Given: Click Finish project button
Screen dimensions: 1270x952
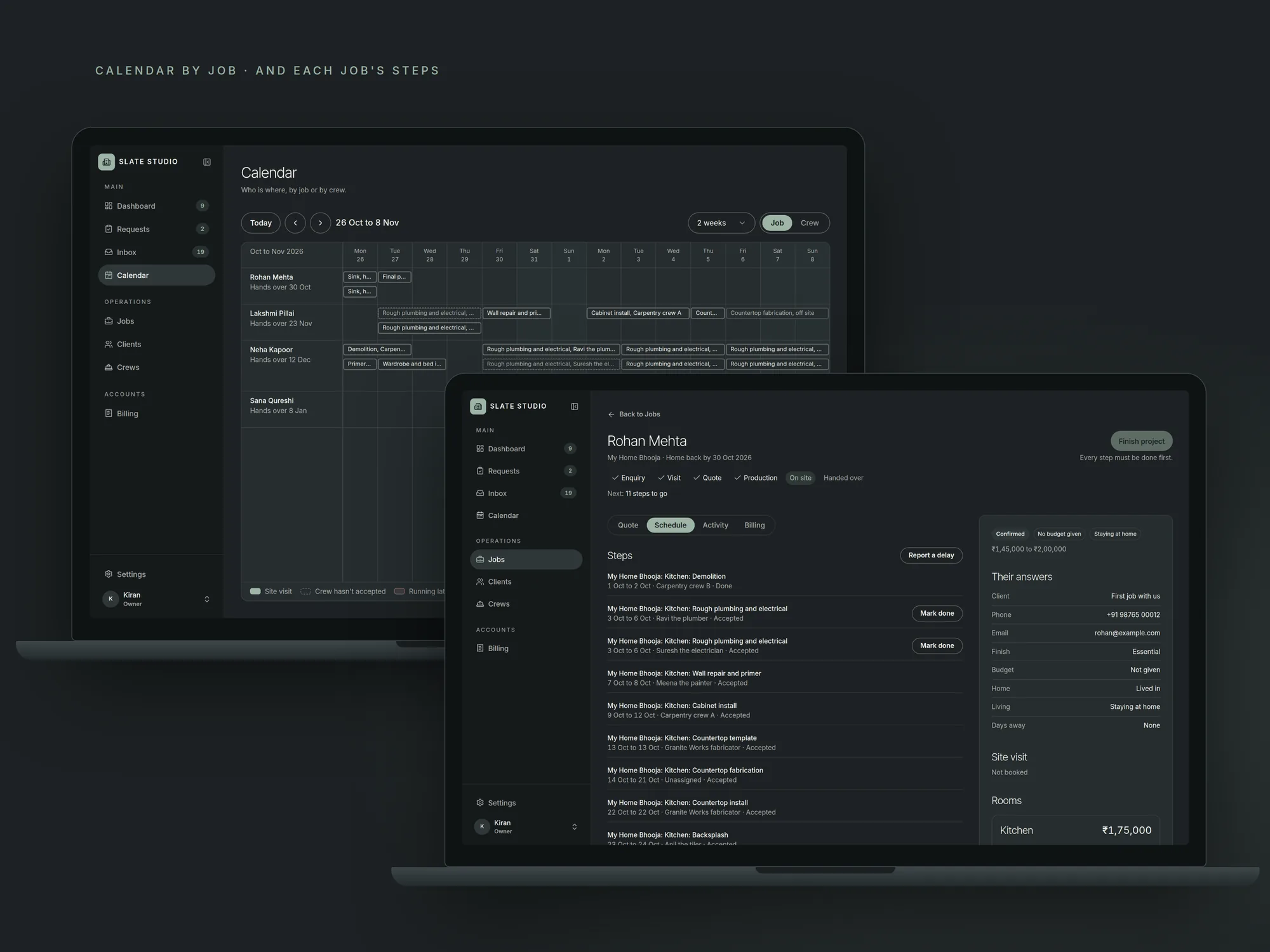Looking at the screenshot, I should point(1141,441).
